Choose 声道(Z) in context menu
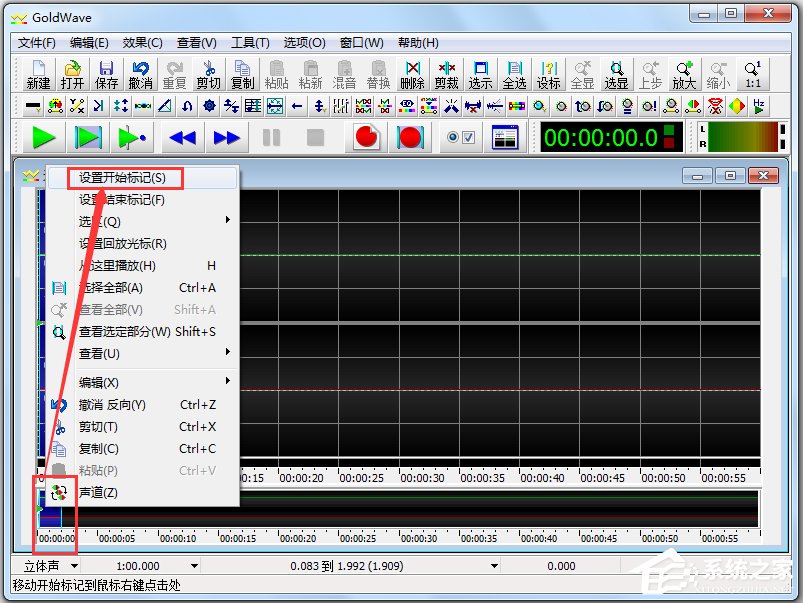803x603 pixels. [142, 493]
